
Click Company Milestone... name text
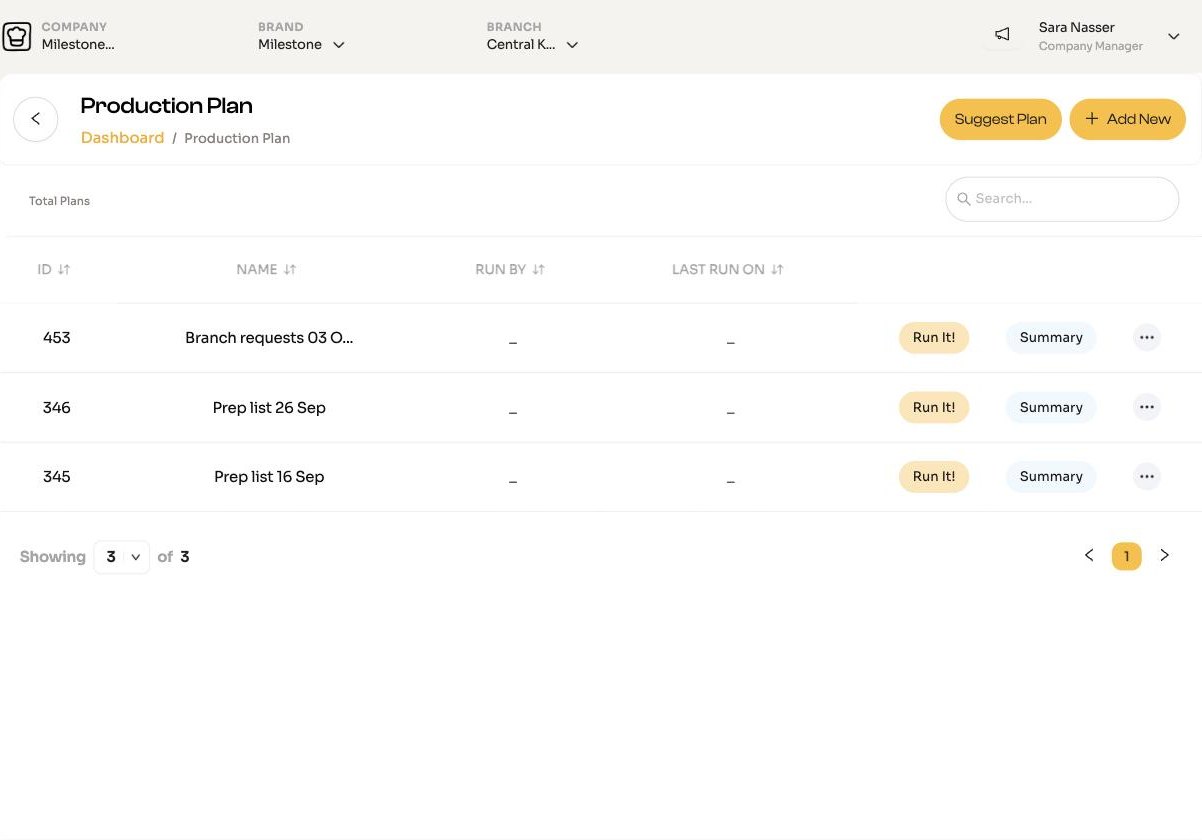tap(78, 45)
